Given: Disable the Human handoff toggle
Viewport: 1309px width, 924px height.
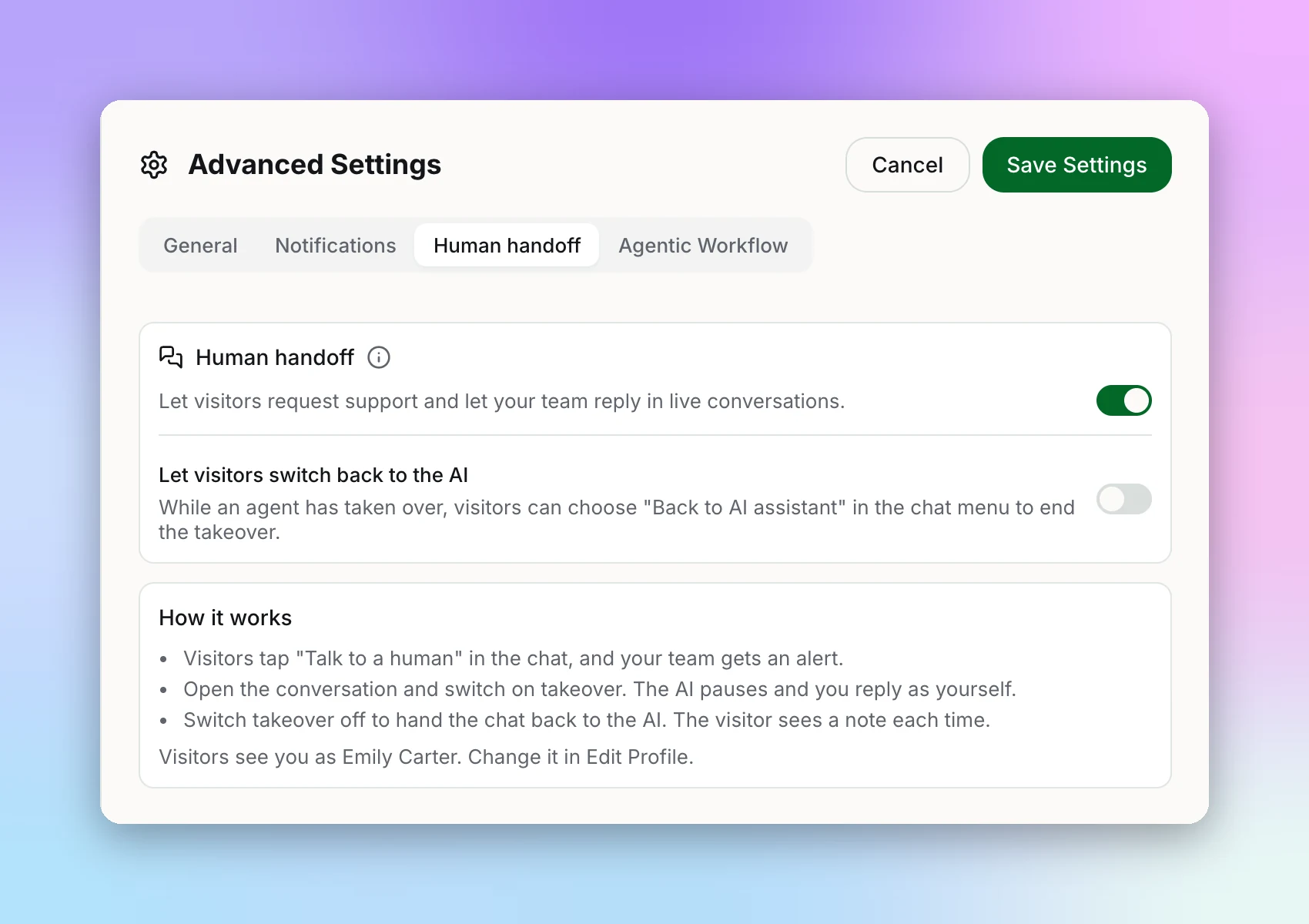Looking at the screenshot, I should (1123, 400).
